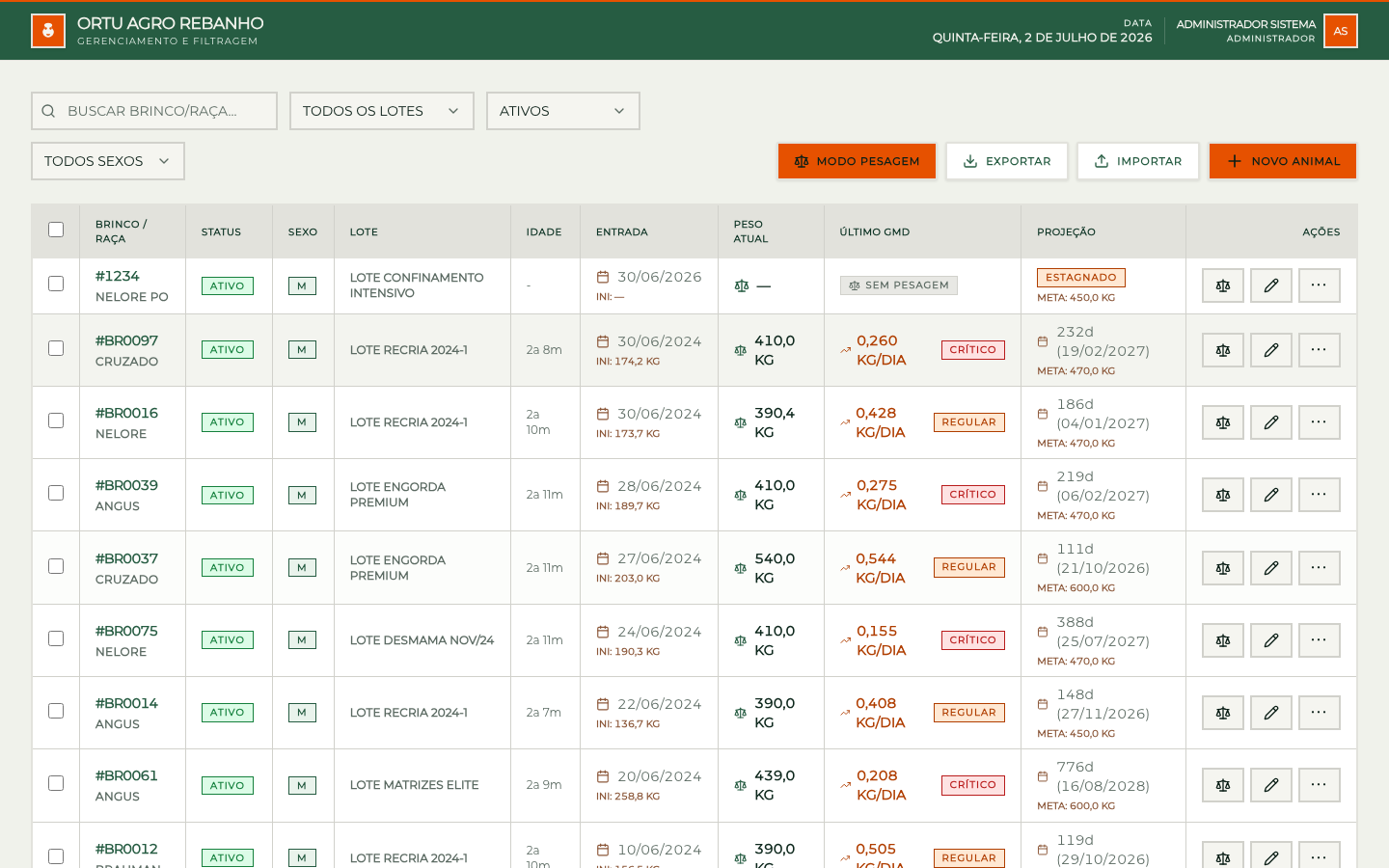The height and width of the screenshot is (868, 1389).
Task: Edit animal #1234 with pencil icon
Action: 1271,285
